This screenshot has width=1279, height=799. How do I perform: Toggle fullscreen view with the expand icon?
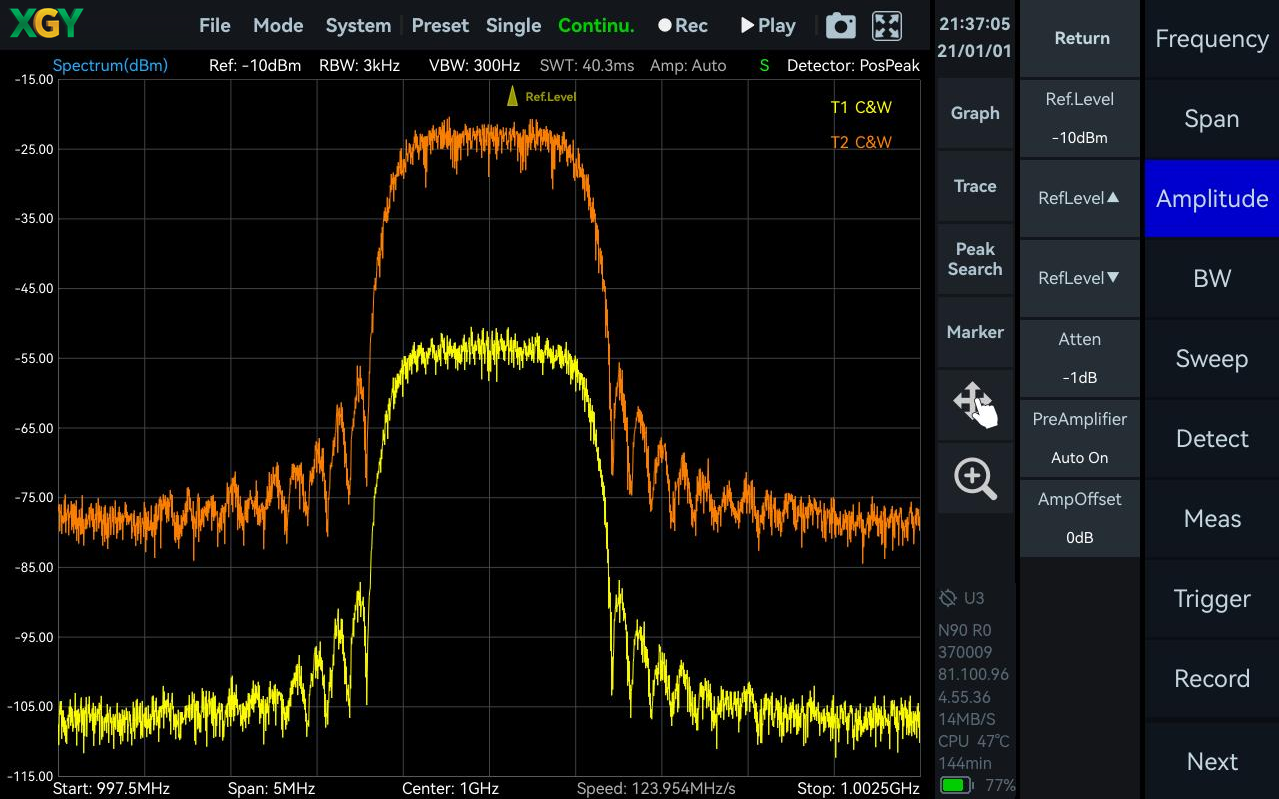[x=887, y=26]
